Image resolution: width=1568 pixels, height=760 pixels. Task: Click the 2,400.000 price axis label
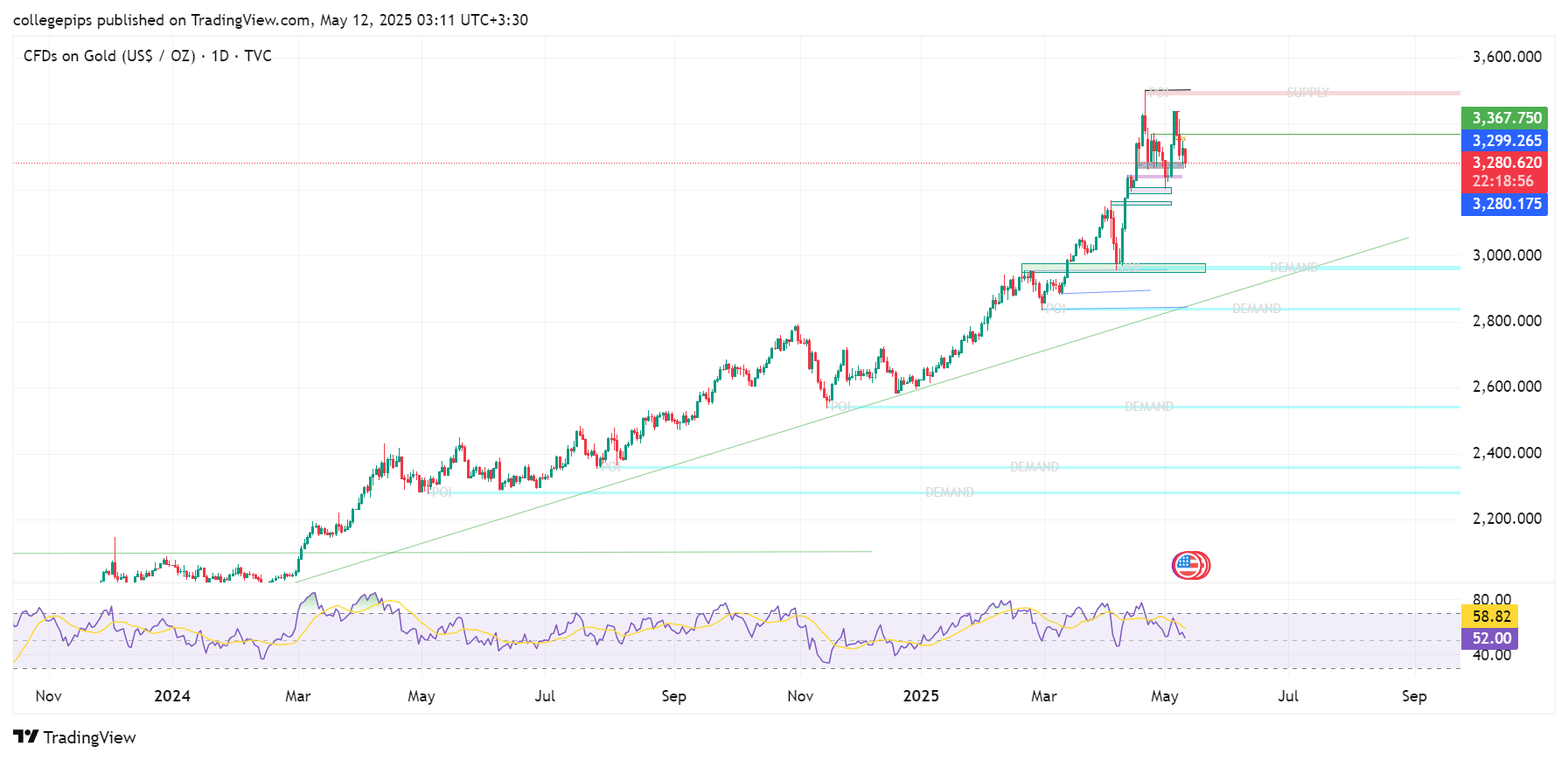tap(1507, 453)
